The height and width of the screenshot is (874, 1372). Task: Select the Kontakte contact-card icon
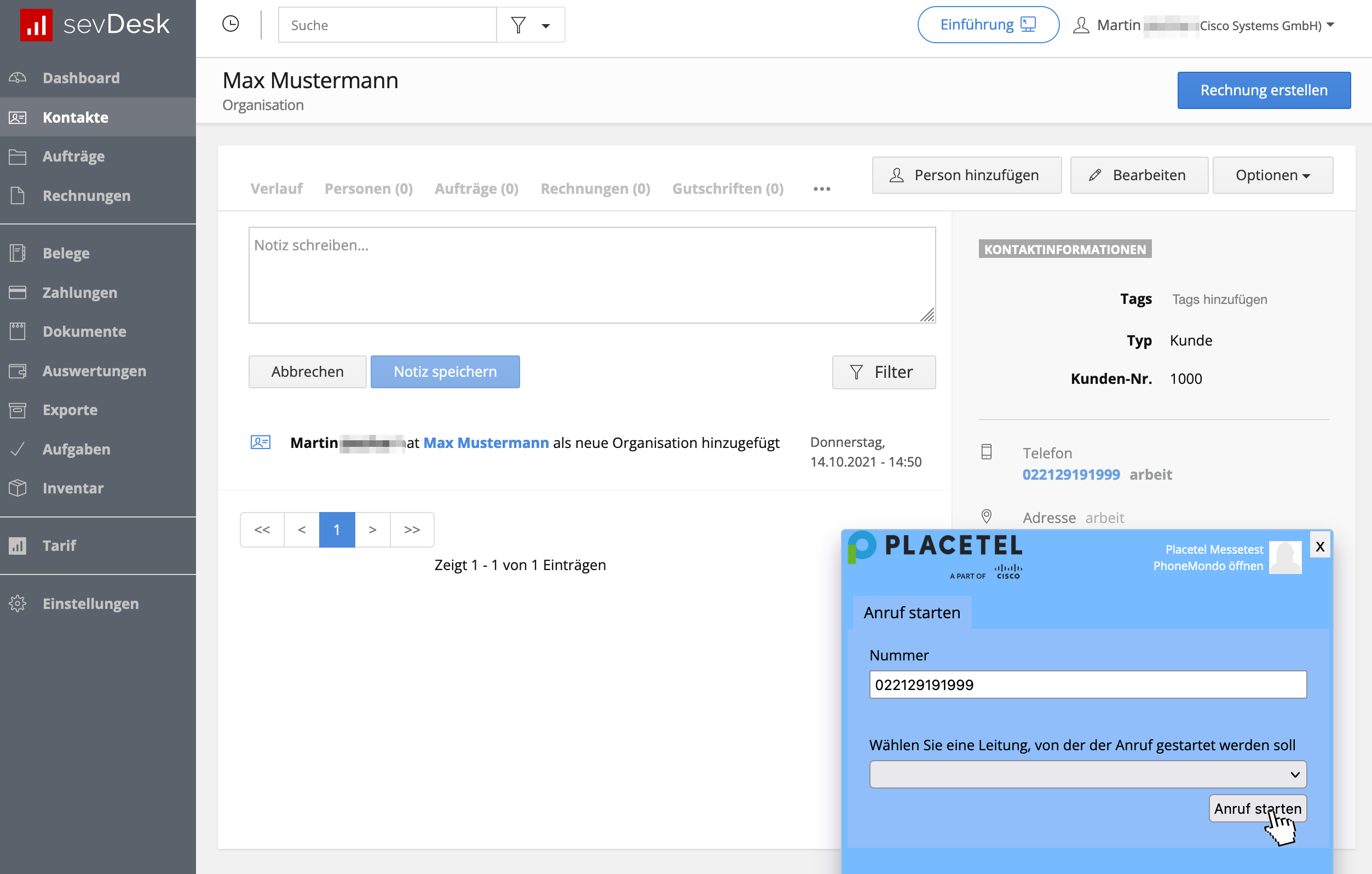pyautogui.click(x=18, y=117)
